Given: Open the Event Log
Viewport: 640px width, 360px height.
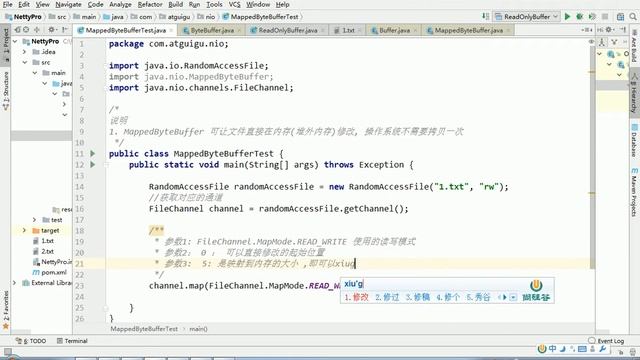Looking at the screenshot, I should [x=607, y=341].
